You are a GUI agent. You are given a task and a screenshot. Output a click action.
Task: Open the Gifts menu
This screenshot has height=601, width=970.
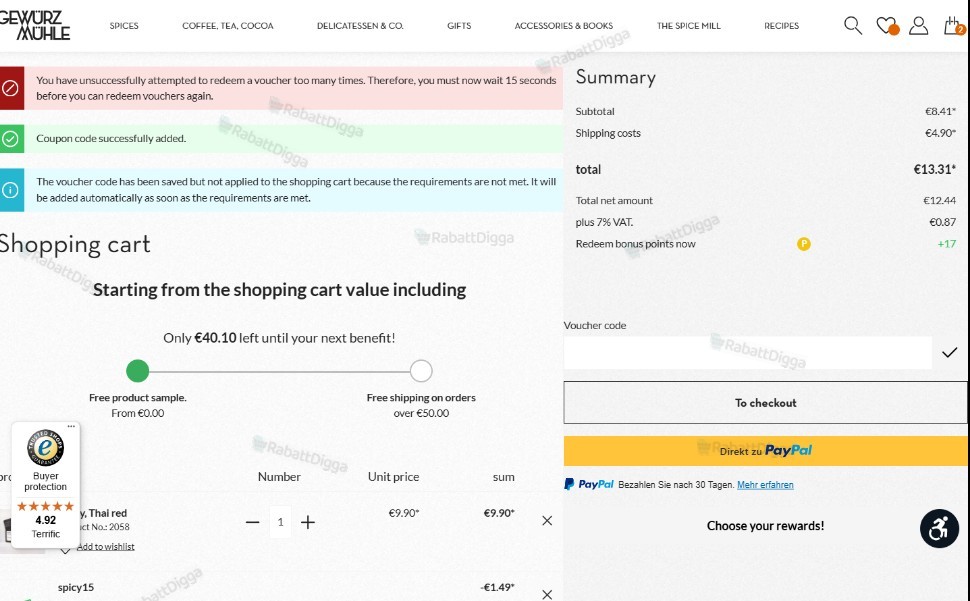pyautogui.click(x=459, y=25)
